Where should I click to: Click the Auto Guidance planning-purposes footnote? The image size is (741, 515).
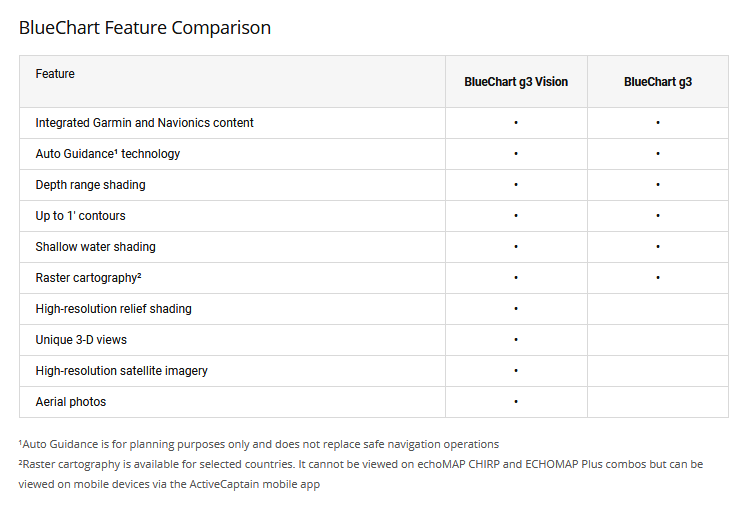(x=259, y=444)
